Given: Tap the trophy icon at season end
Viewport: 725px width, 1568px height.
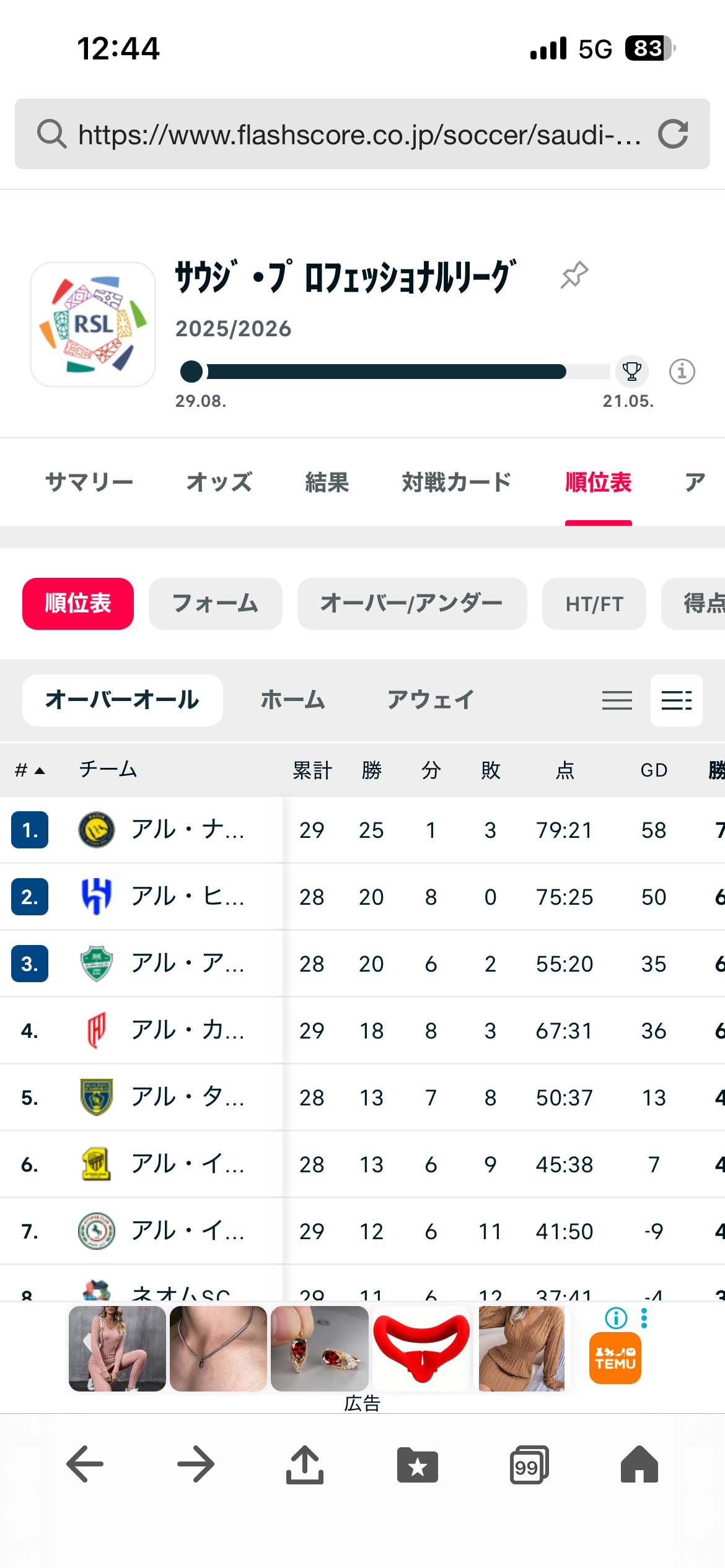Looking at the screenshot, I should [x=631, y=372].
